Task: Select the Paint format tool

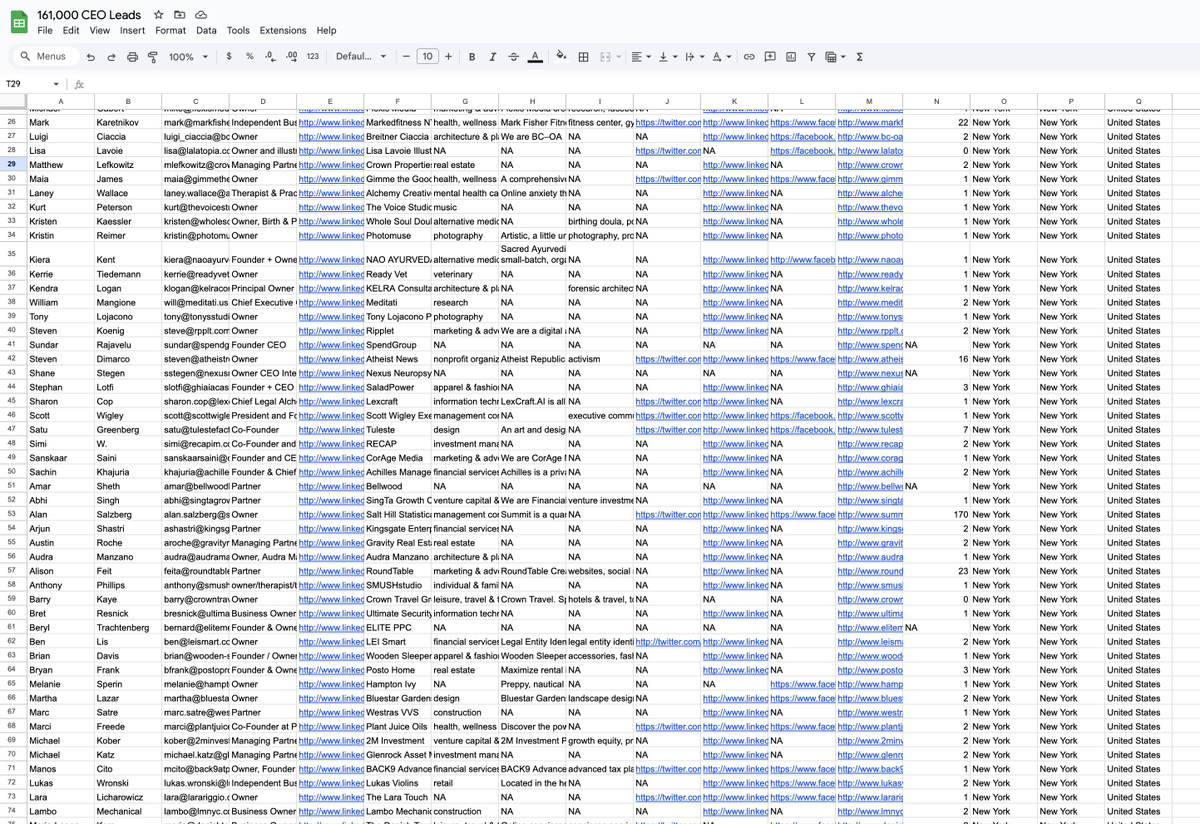Action: (x=154, y=57)
